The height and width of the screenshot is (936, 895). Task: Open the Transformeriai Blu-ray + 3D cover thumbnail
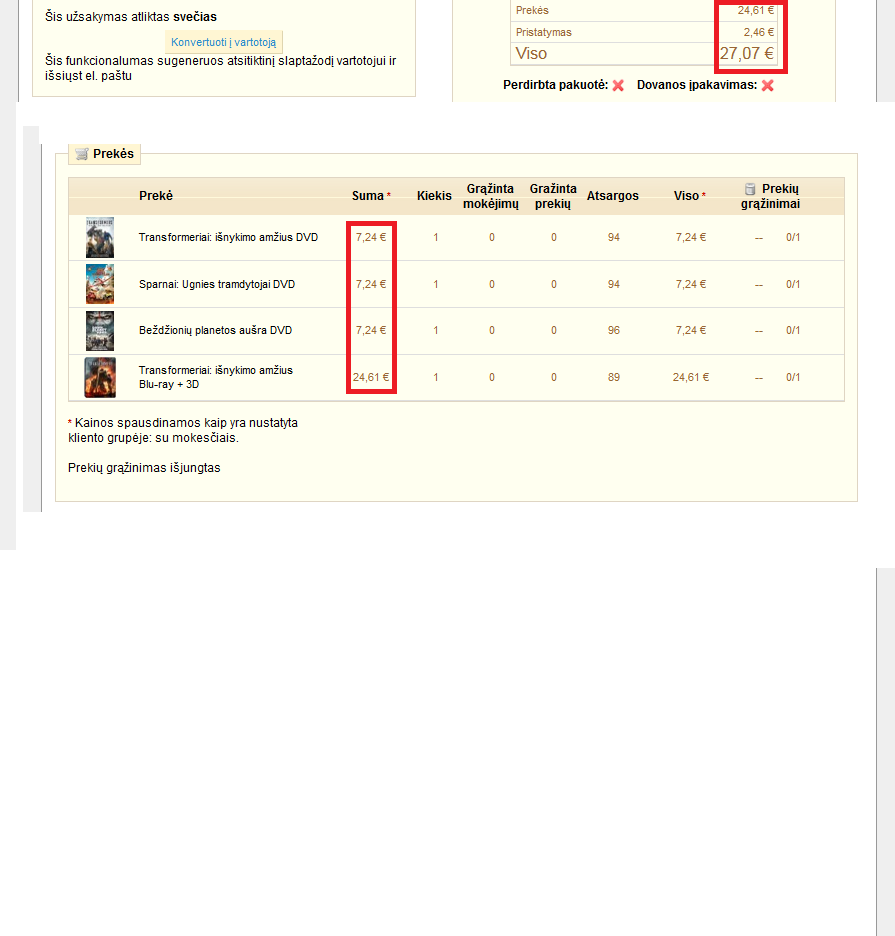click(x=100, y=377)
